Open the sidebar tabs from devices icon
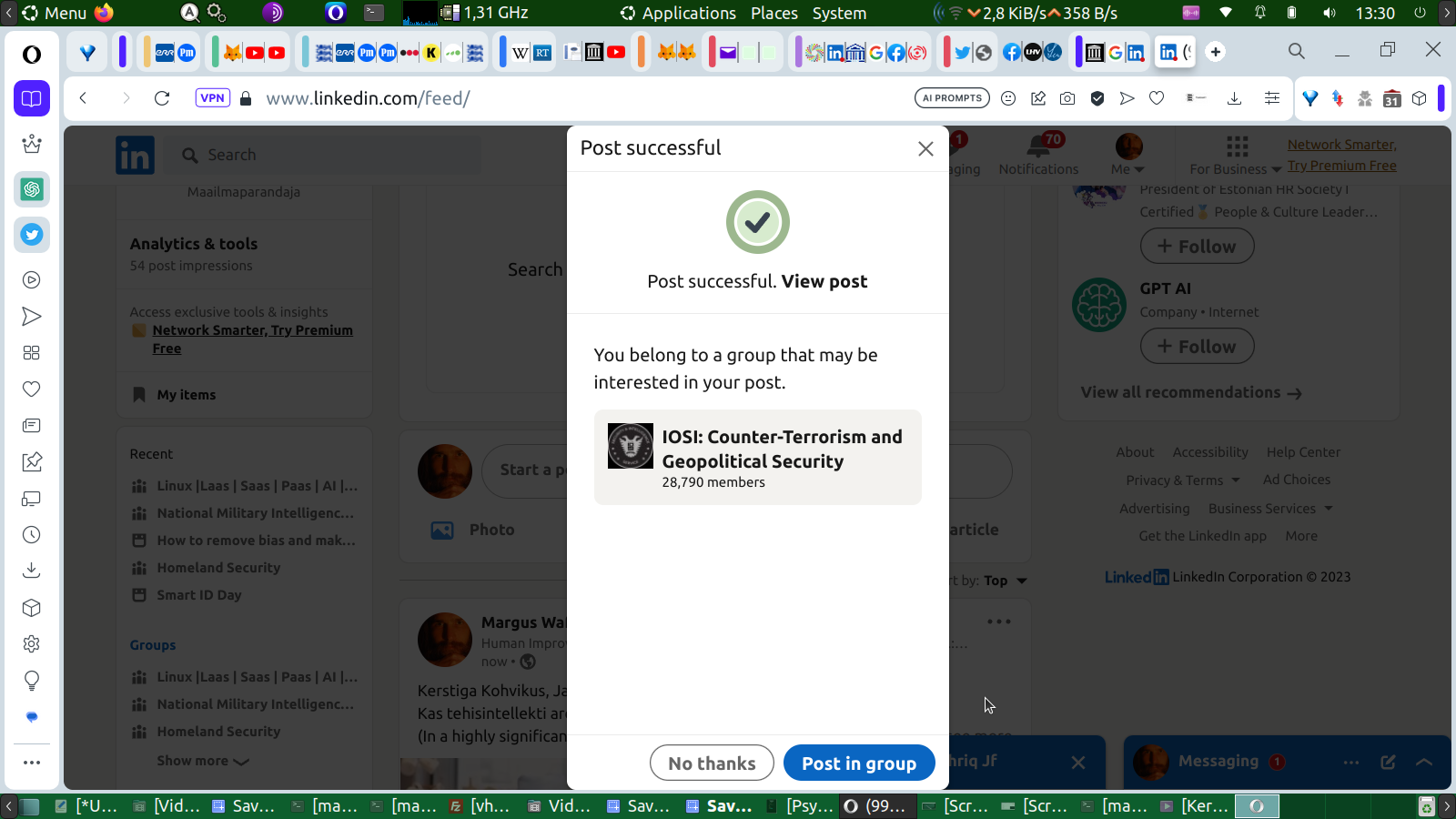This screenshot has width=1456, height=819. (32, 499)
